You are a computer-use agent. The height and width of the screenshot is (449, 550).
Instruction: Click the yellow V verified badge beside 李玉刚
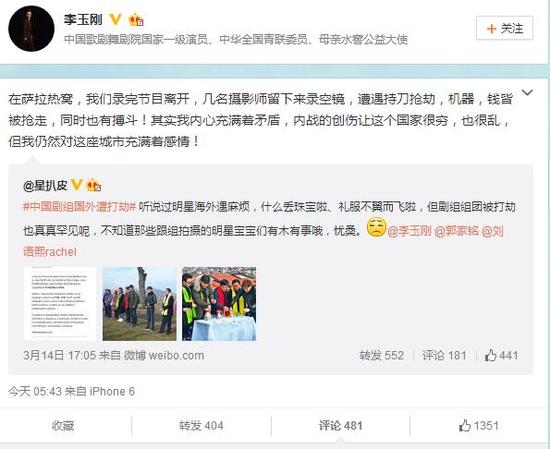(115, 20)
